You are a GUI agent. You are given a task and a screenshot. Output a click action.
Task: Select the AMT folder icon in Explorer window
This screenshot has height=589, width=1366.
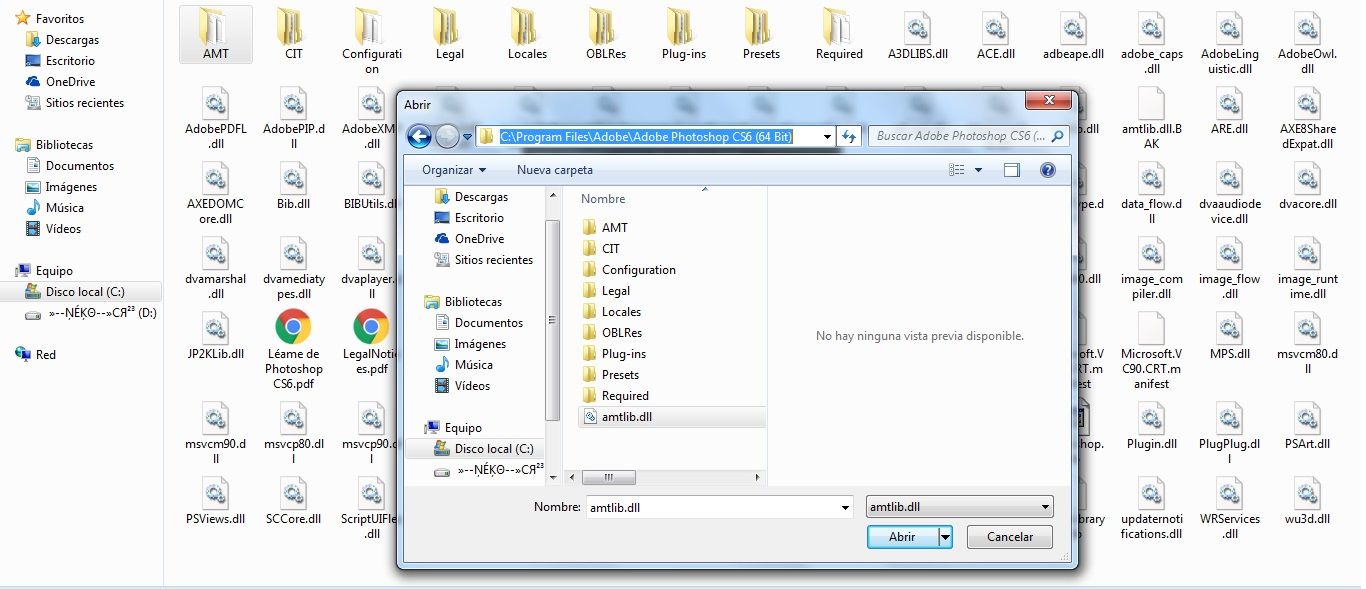coord(215,26)
